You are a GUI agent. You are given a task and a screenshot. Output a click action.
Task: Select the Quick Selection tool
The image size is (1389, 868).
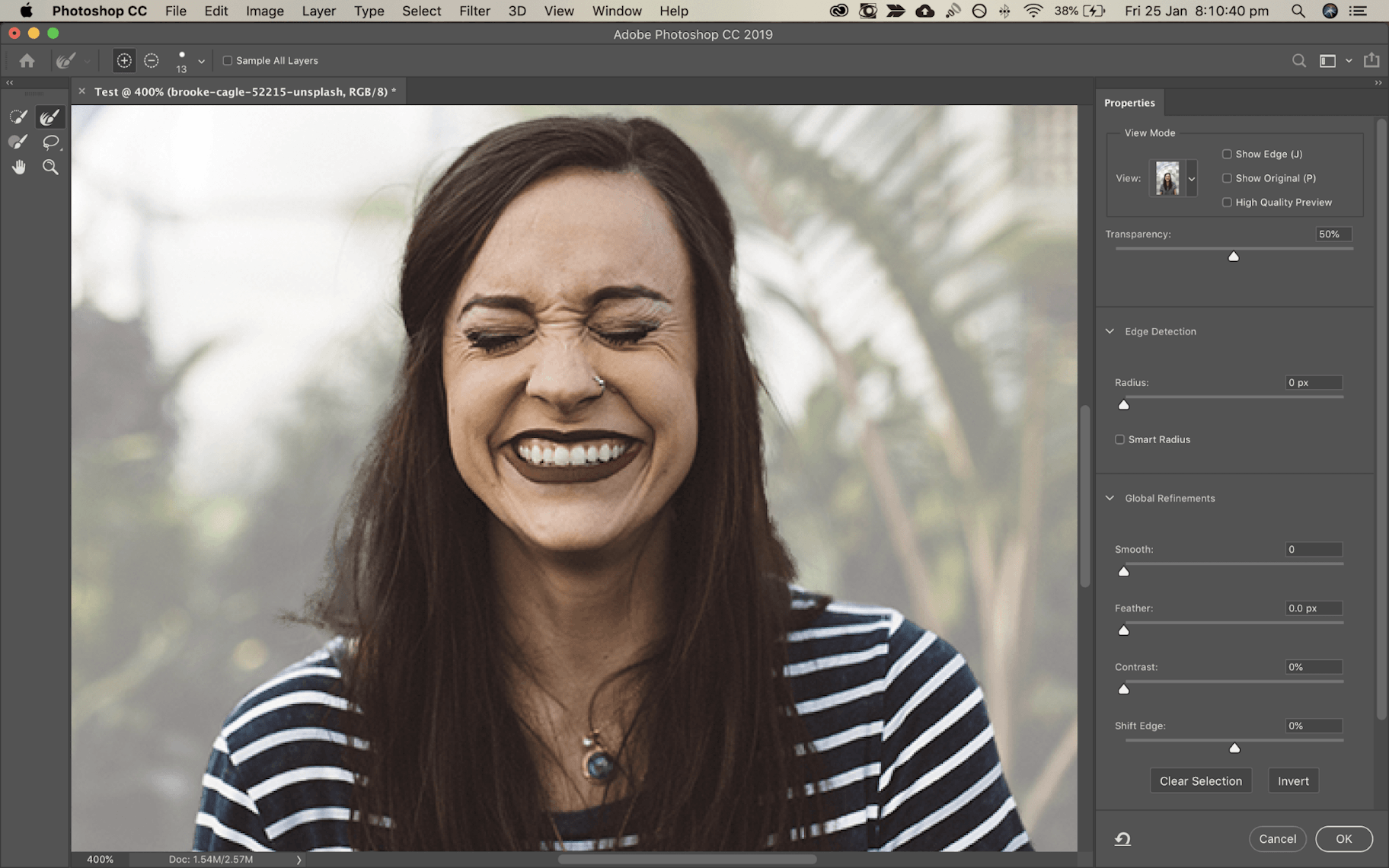tap(18, 117)
